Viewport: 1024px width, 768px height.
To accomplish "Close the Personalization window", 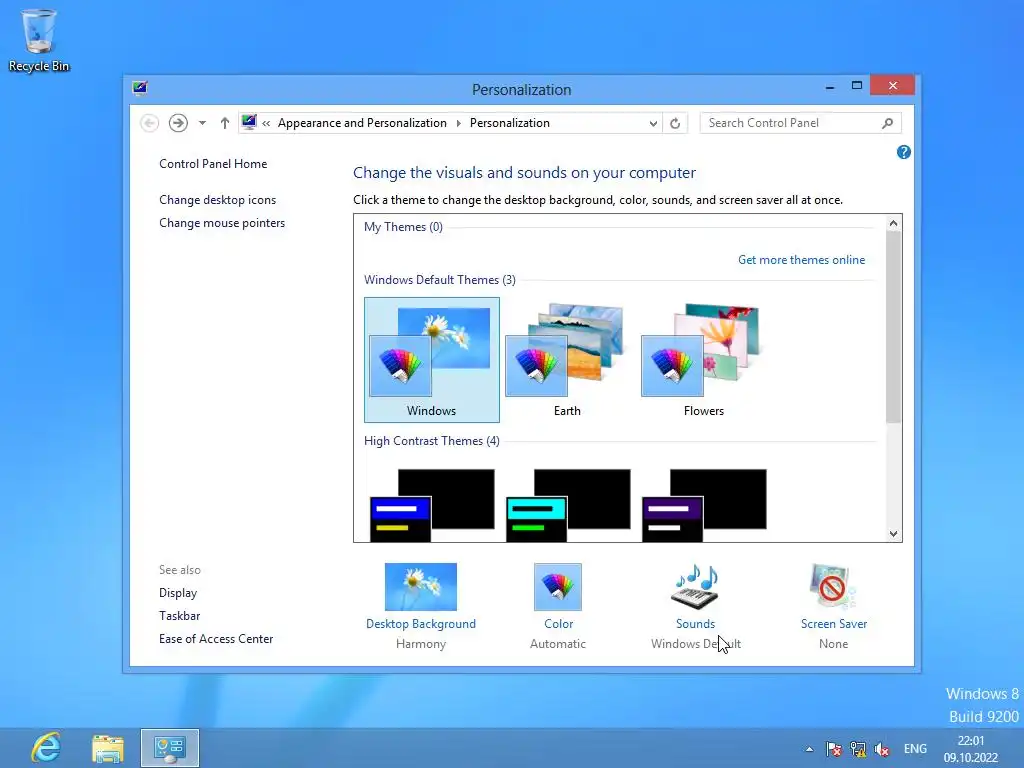I will point(892,86).
